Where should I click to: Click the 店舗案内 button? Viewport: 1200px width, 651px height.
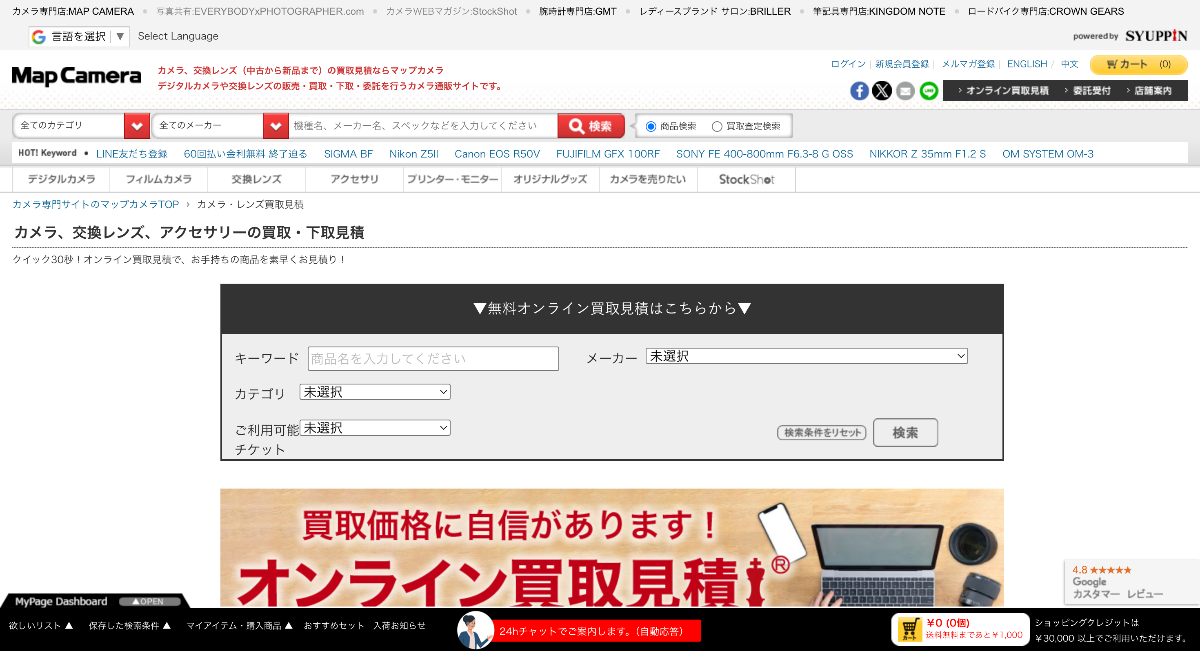[1152, 91]
